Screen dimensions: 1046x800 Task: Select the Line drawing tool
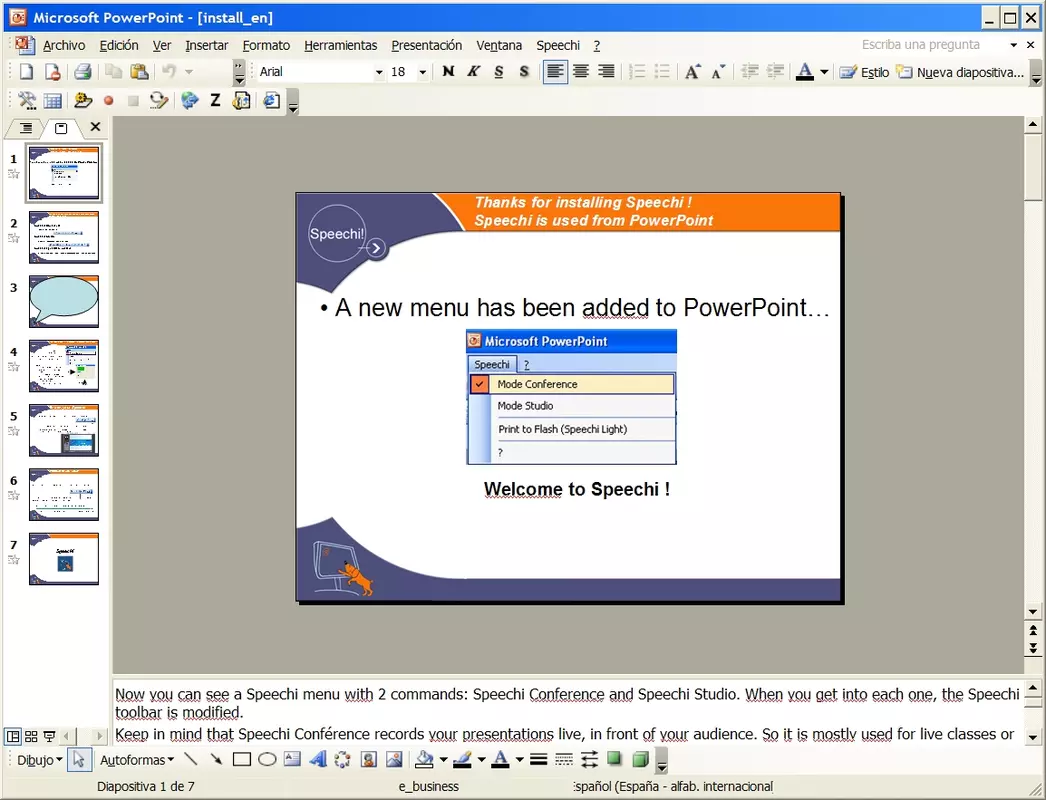point(191,759)
